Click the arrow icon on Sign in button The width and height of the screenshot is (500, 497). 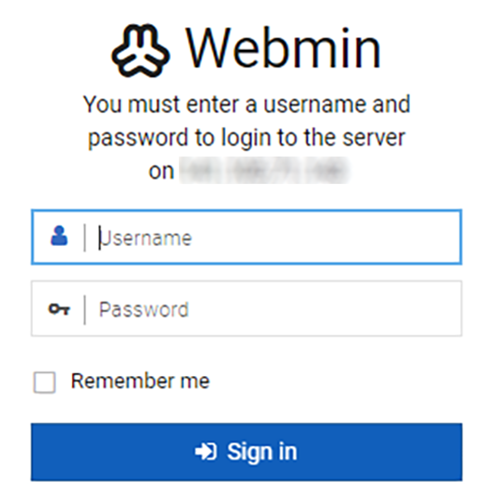point(206,452)
